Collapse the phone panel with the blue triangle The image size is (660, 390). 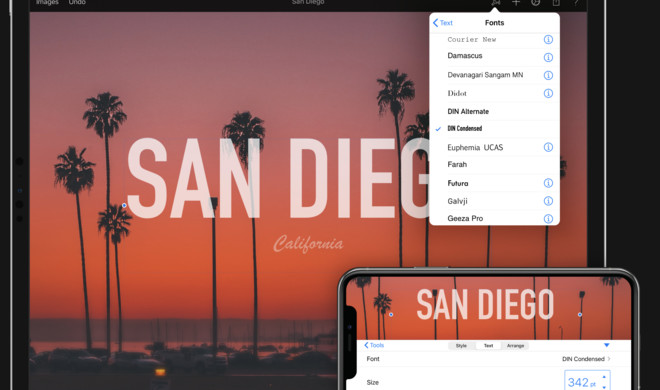tap(607, 345)
